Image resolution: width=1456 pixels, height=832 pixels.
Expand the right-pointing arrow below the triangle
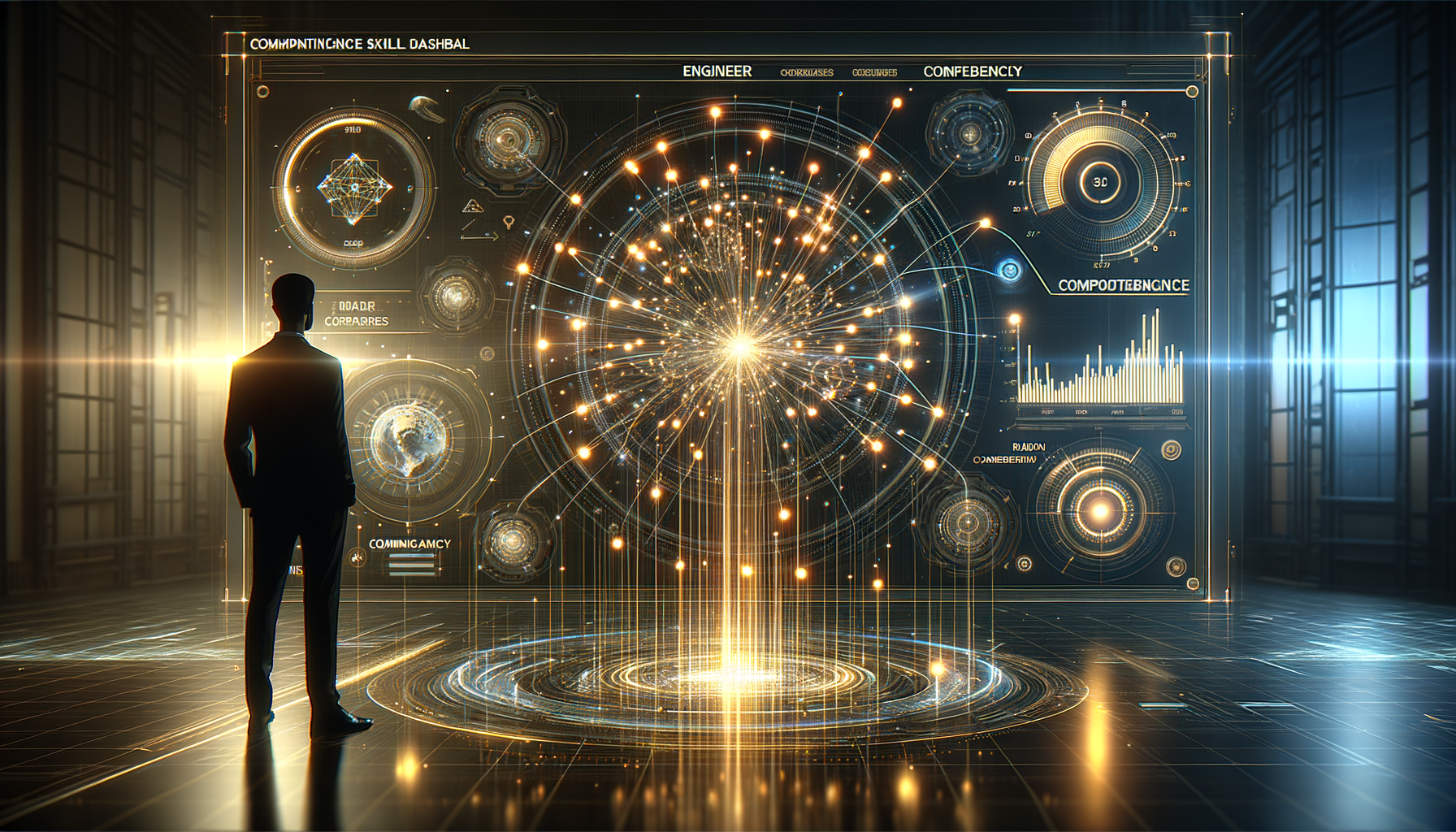coord(479,236)
